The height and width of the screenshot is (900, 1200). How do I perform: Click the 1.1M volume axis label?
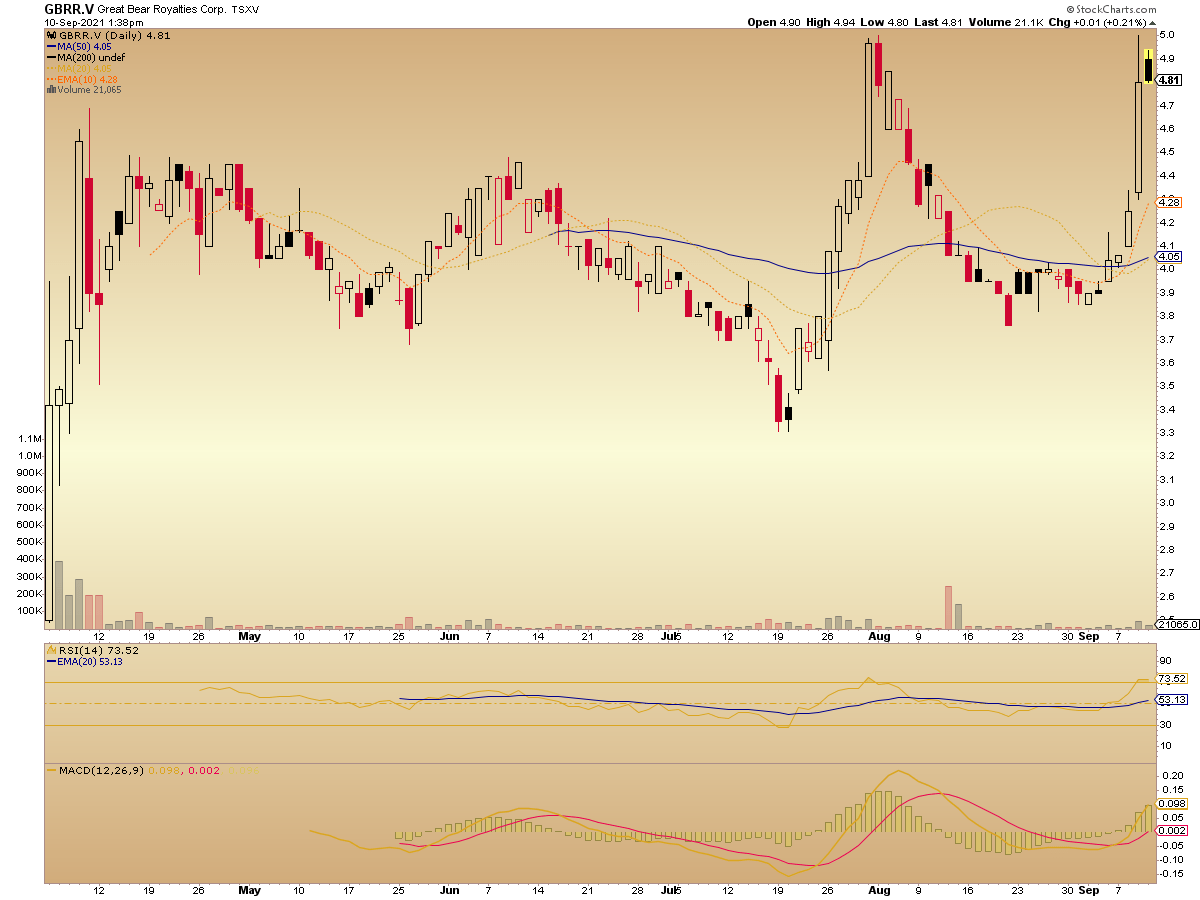coord(31,440)
